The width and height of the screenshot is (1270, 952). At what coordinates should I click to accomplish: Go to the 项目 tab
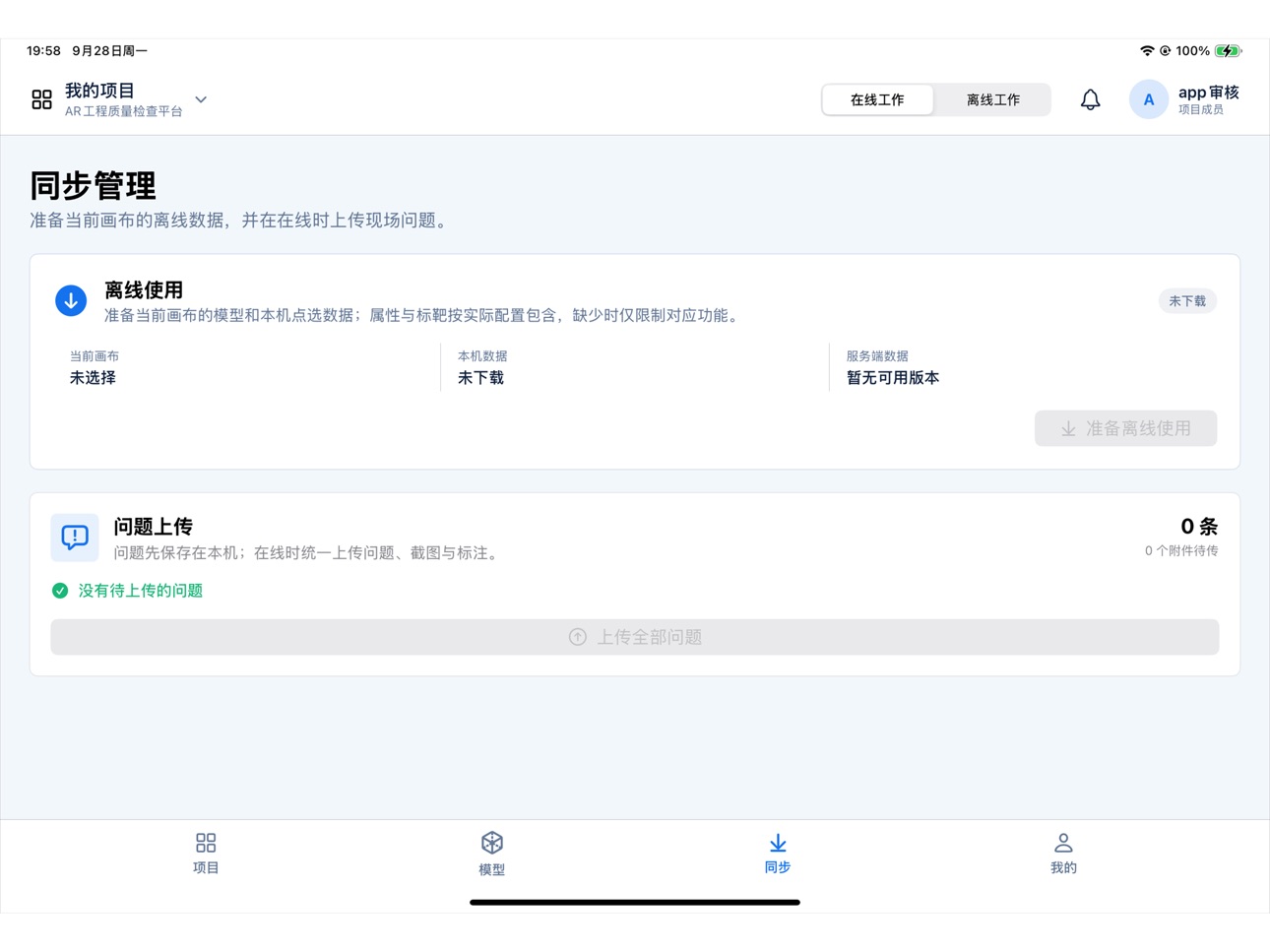(x=206, y=853)
